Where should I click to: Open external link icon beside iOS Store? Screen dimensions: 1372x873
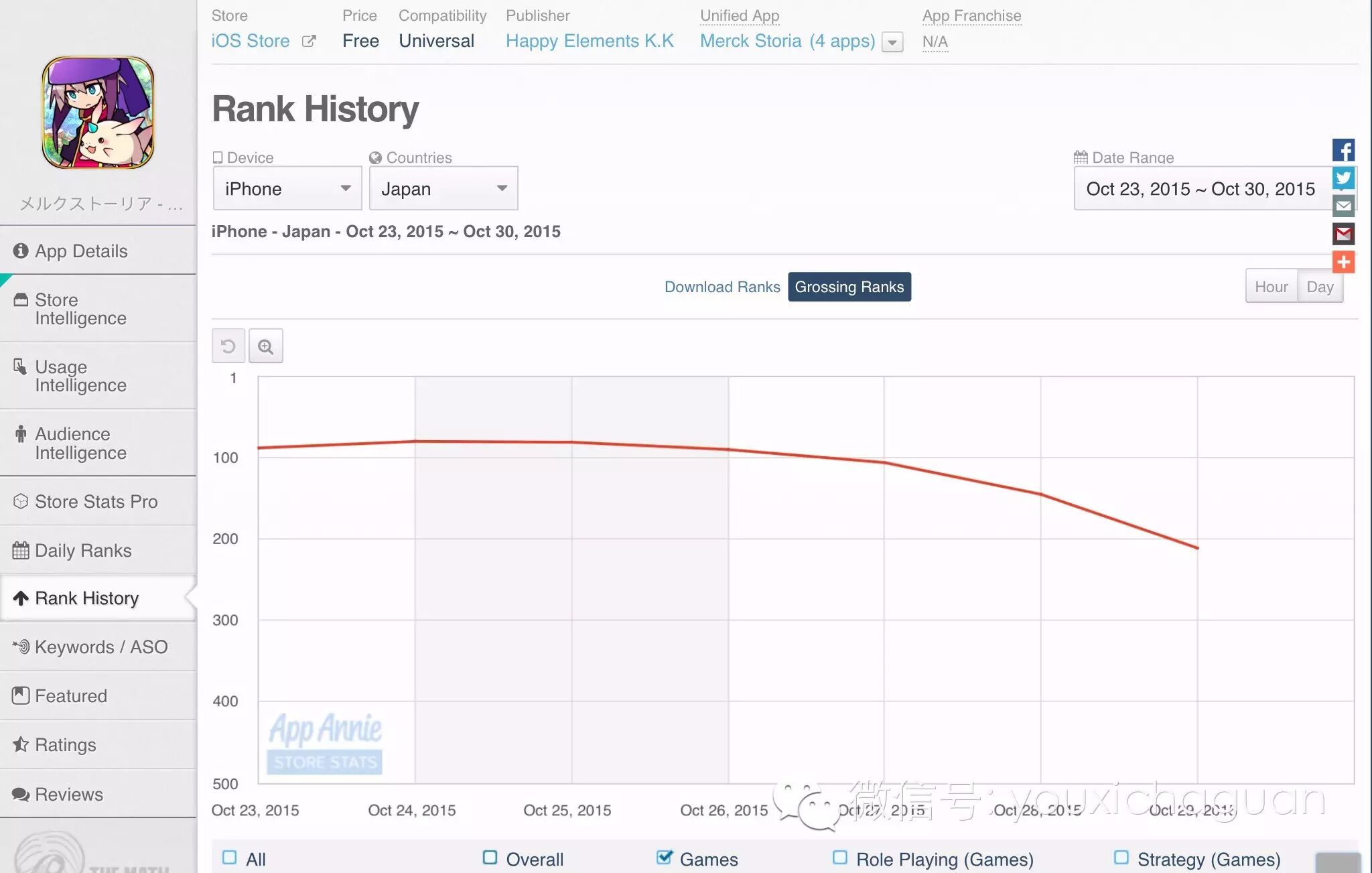pos(309,42)
